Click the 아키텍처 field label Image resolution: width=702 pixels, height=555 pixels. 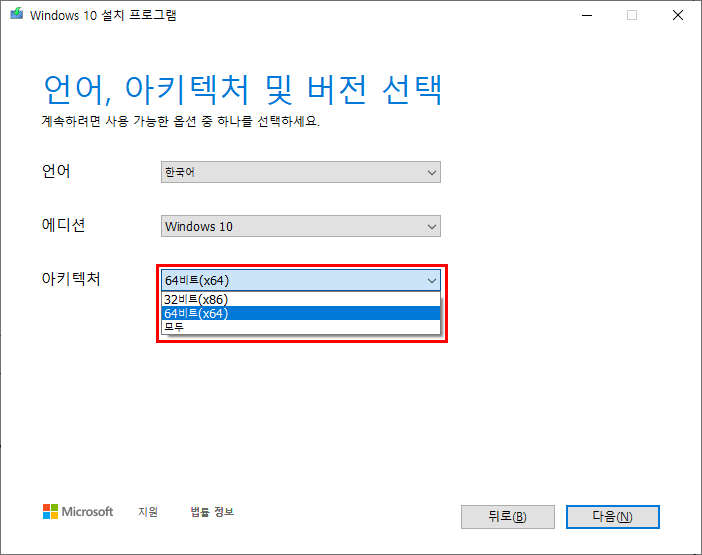(71, 278)
